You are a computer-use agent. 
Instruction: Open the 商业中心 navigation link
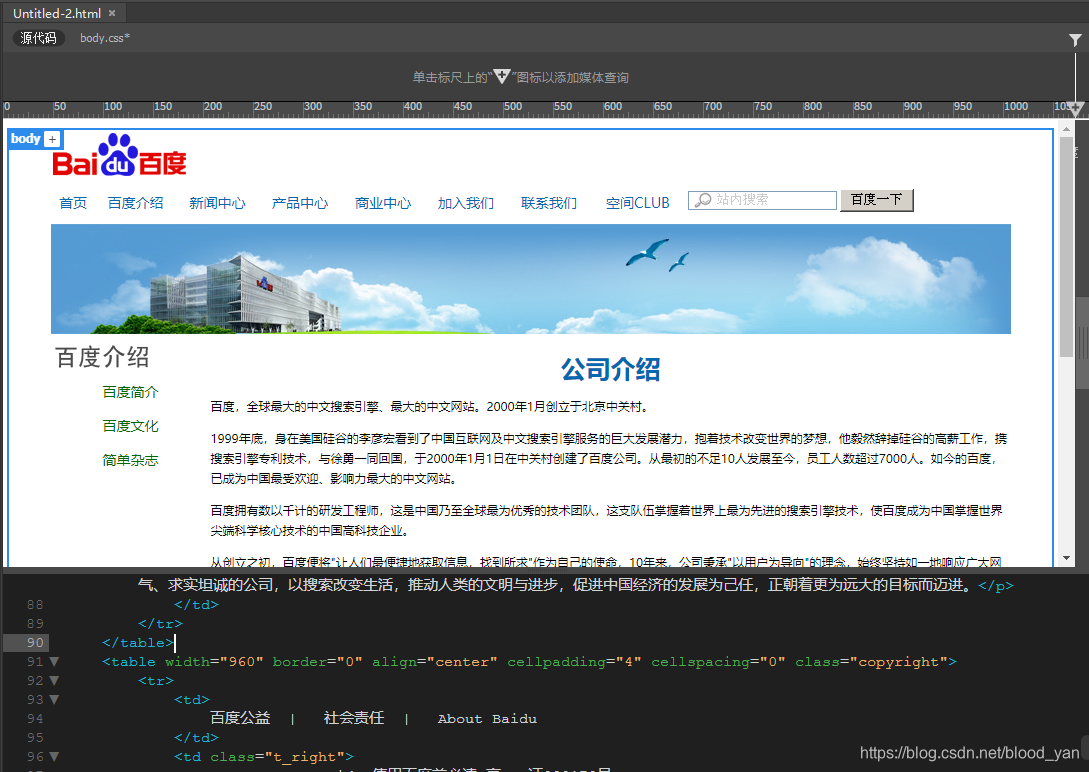383,203
